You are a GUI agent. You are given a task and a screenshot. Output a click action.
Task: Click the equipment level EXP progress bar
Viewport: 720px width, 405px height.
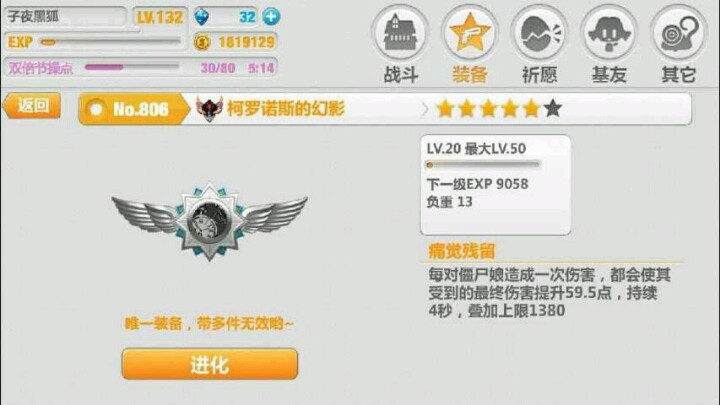[483, 164]
